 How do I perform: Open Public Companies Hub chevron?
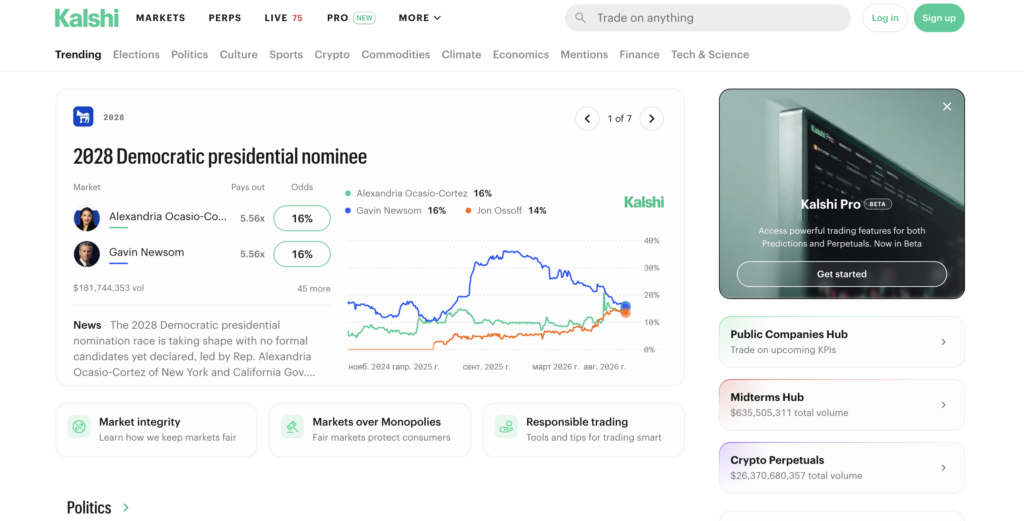[x=944, y=342]
